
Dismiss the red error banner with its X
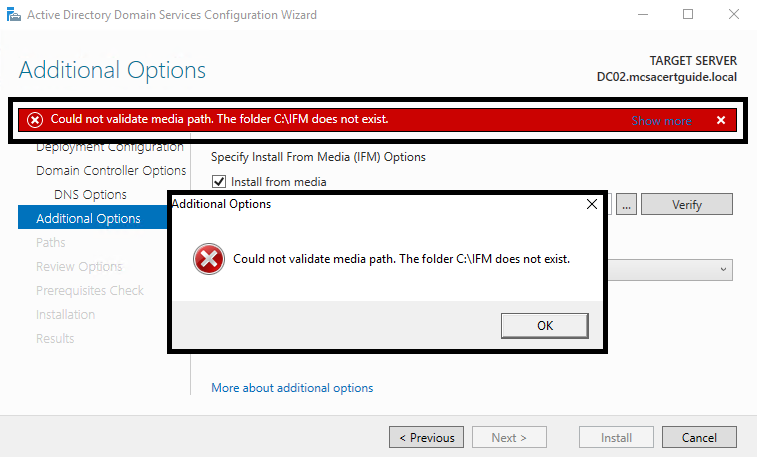pos(721,120)
